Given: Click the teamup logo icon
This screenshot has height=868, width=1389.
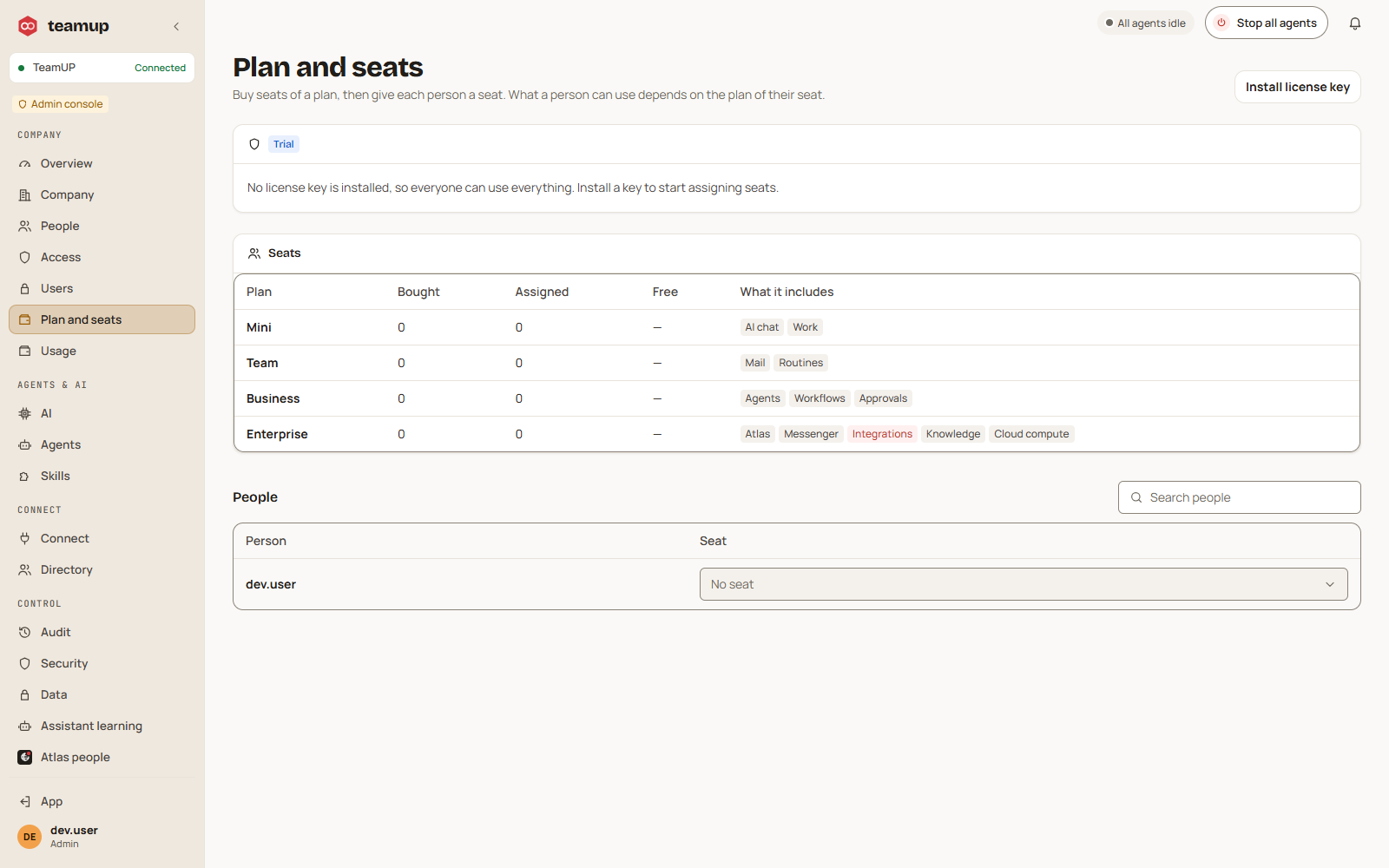Looking at the screenshot, I should point(28,26).
